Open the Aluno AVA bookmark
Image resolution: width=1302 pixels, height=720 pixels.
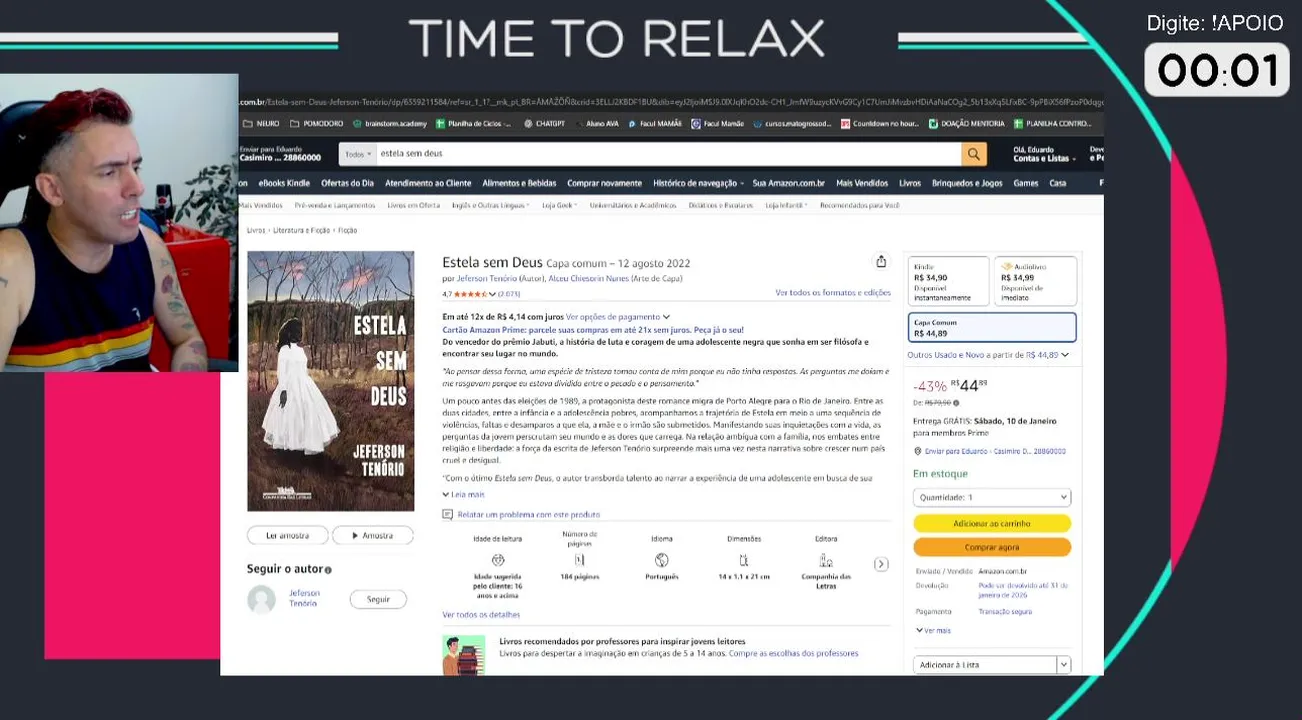click(x=597, y=124)
